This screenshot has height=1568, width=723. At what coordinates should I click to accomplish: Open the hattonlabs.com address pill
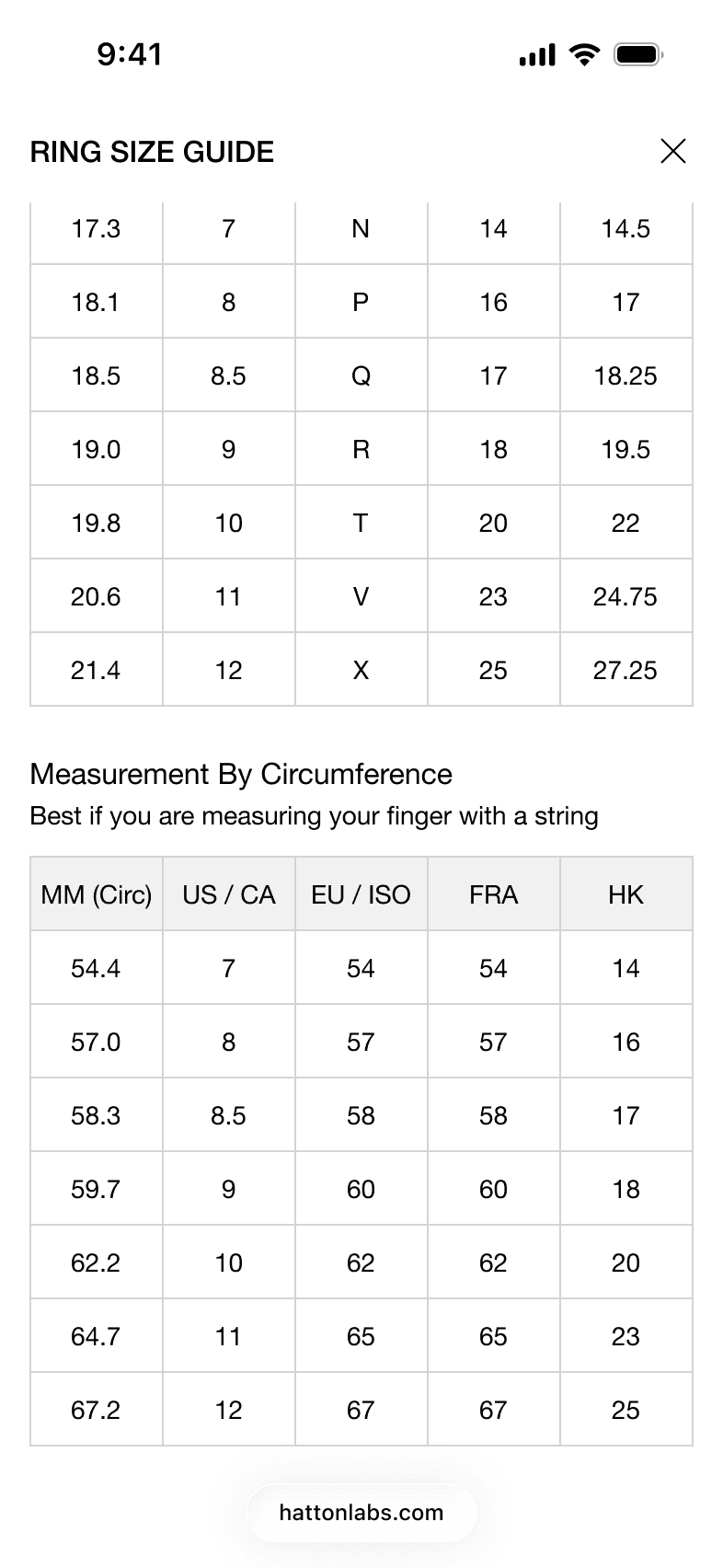click(361, 1513)
